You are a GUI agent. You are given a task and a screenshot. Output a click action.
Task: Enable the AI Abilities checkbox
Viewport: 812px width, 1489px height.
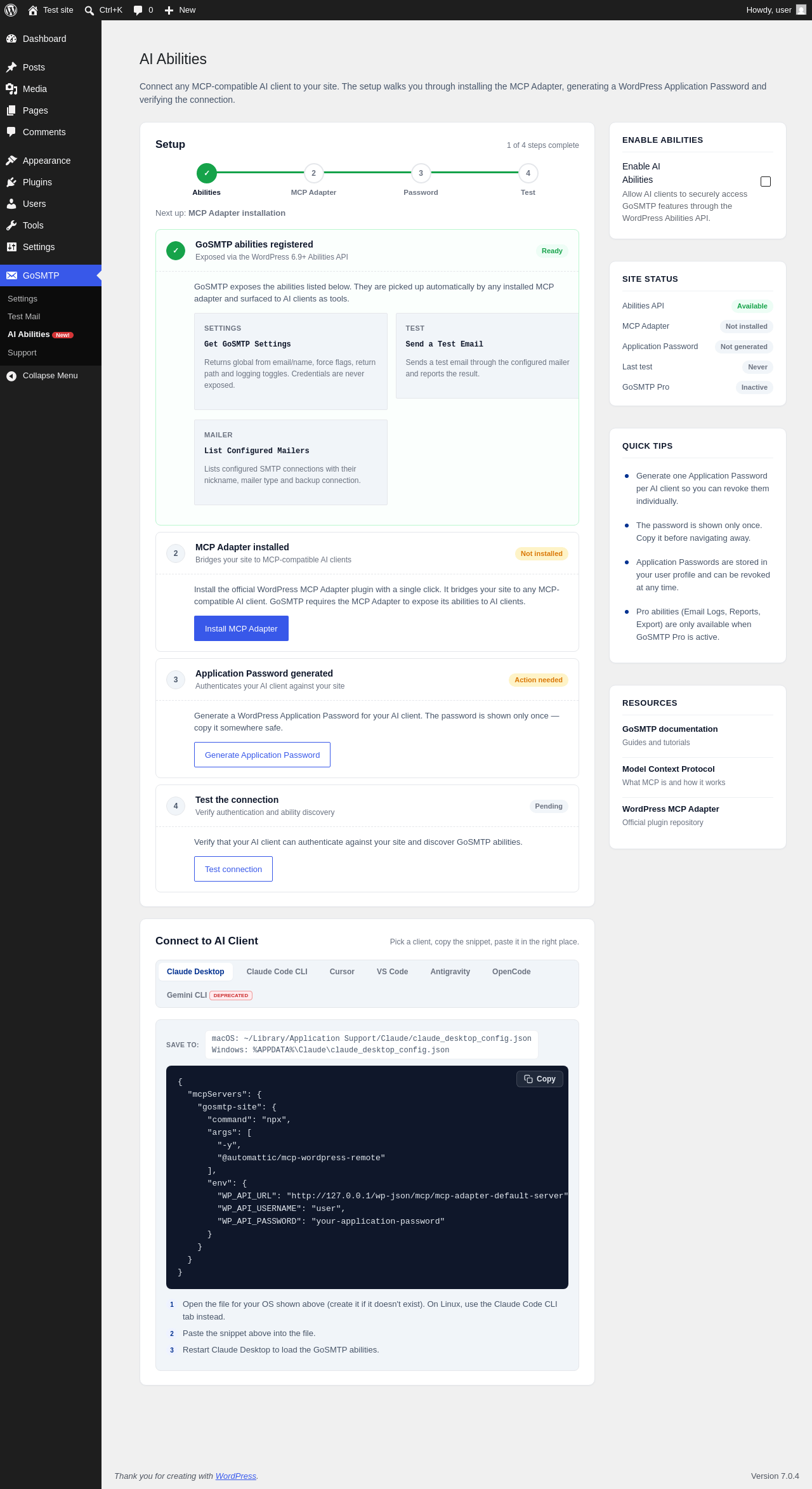[x=766, y=182]
